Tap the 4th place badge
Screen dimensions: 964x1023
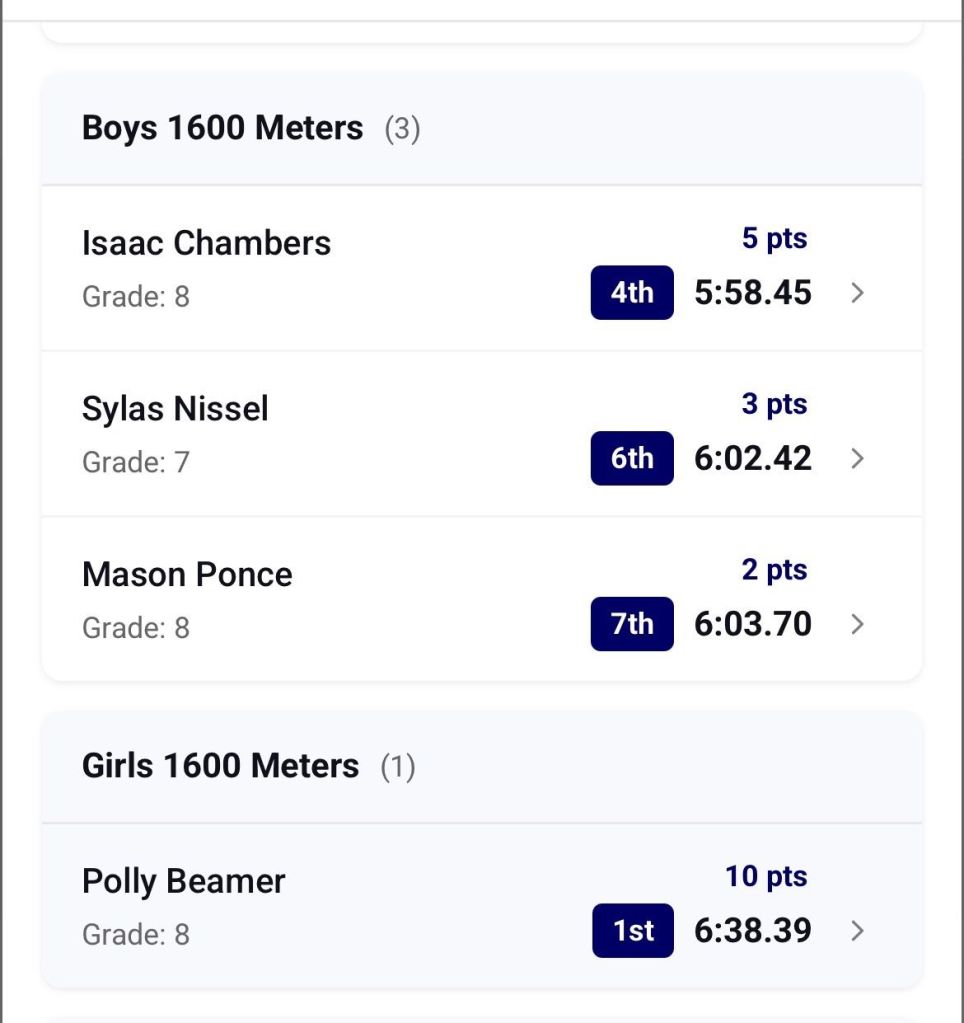click(x=632, y=293)
